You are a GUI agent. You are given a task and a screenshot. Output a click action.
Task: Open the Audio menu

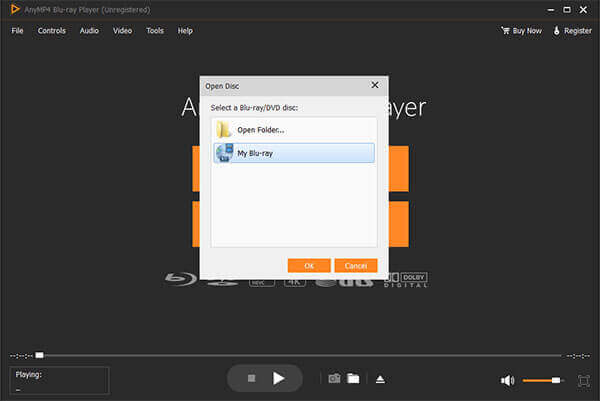[89, 31]
